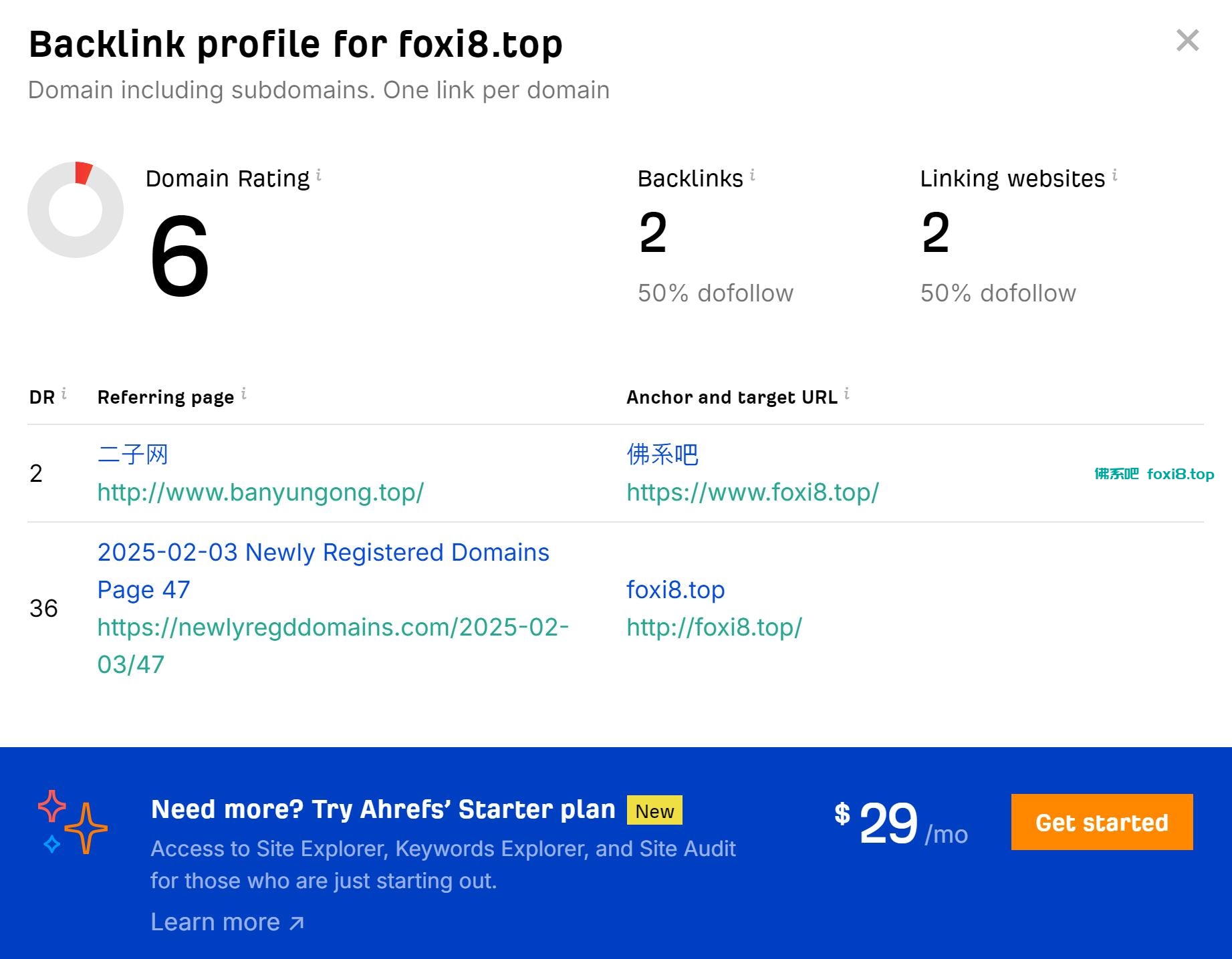Click the Referring page column header
Screen dimensions: 1232x959
(x=166, y=397)
